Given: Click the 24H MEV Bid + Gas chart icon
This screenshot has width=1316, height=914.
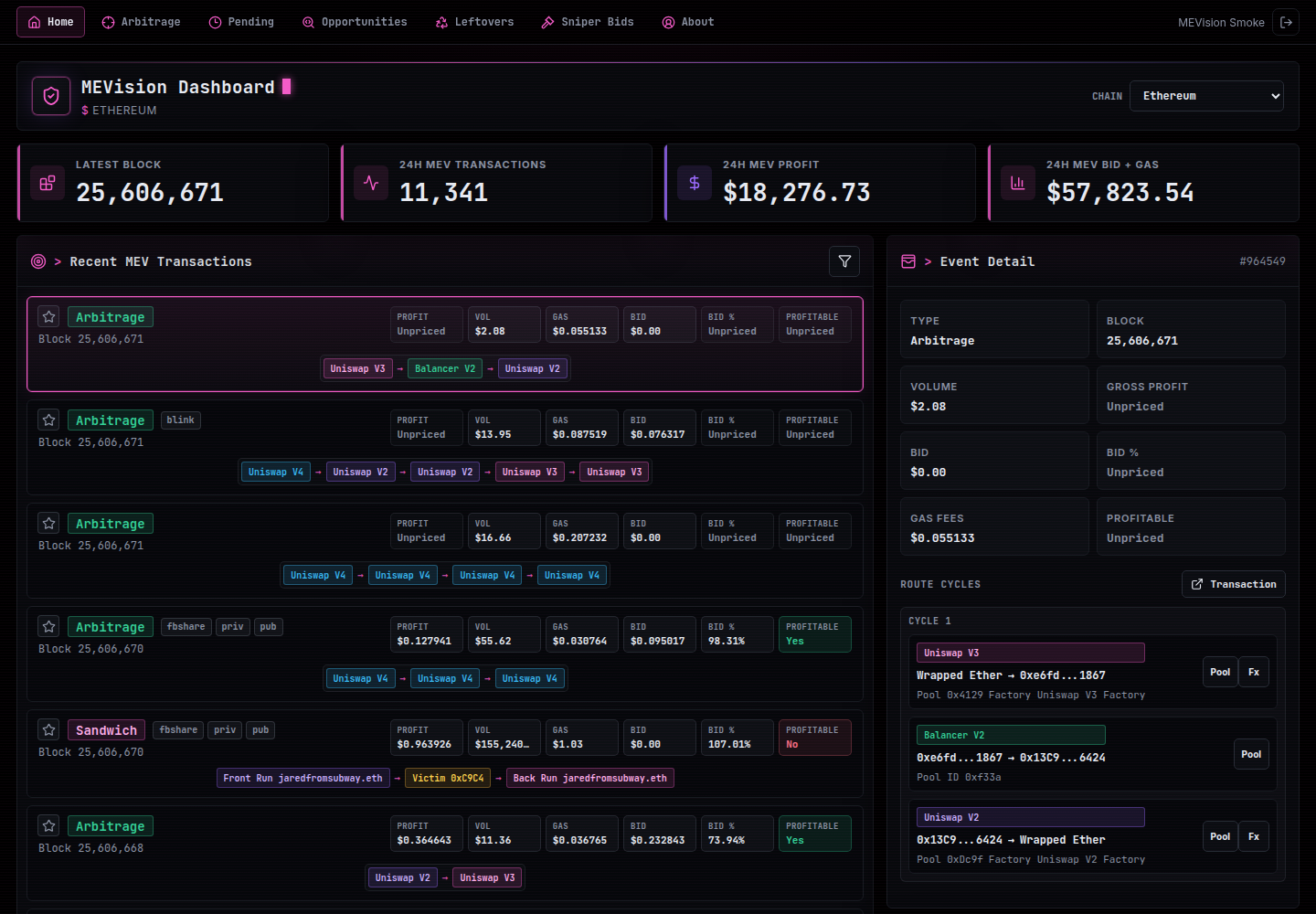Looking at the screenshot, I should (x=1018, y=183).
